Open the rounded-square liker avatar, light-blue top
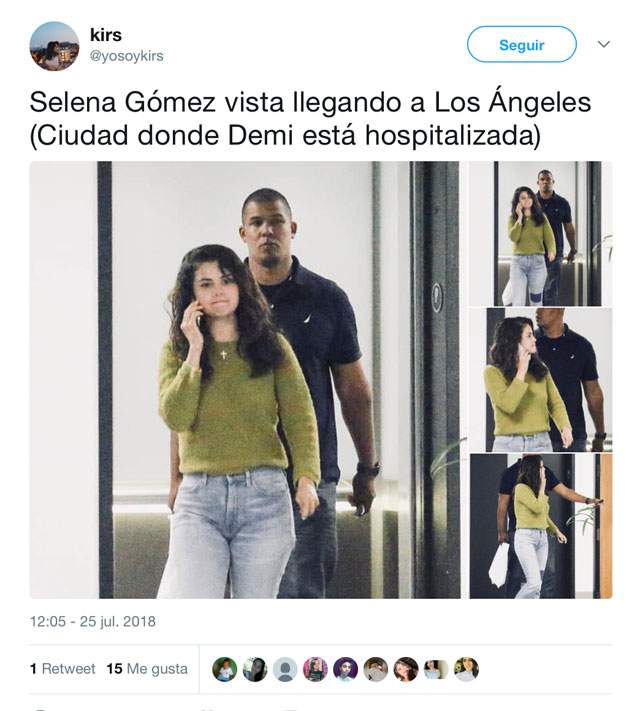 [436, 669]
